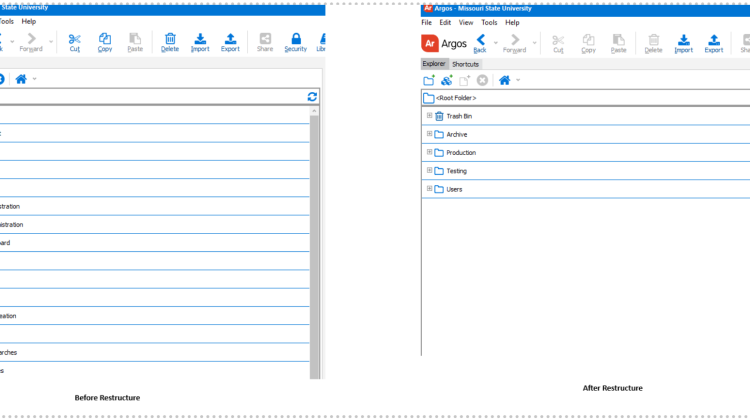
Task: Click Cut scissors in After Restructure toolbar
Action: [x=558, y=43]
